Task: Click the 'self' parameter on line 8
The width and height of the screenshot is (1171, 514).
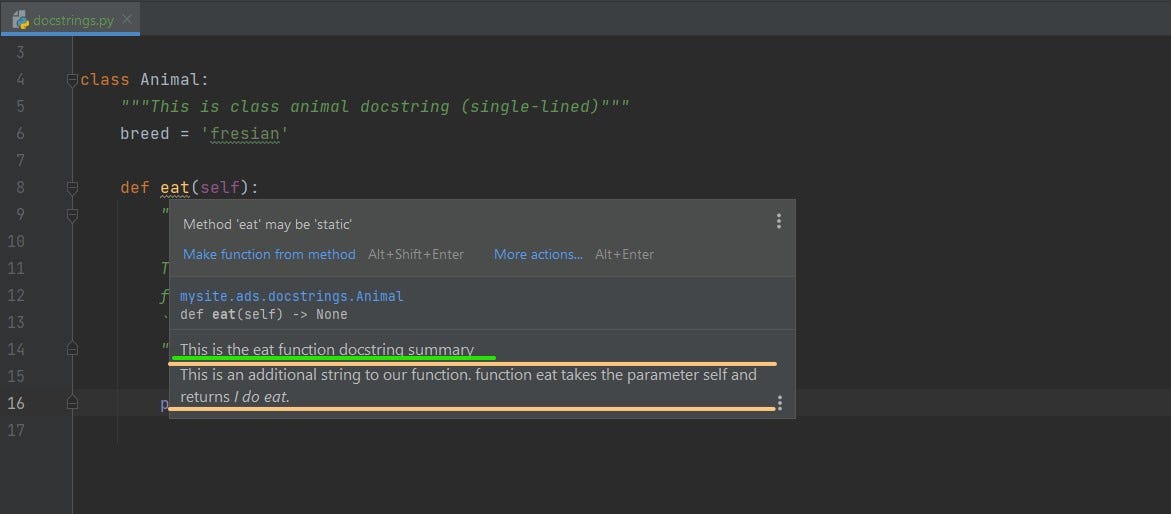Action: (220, 188)
